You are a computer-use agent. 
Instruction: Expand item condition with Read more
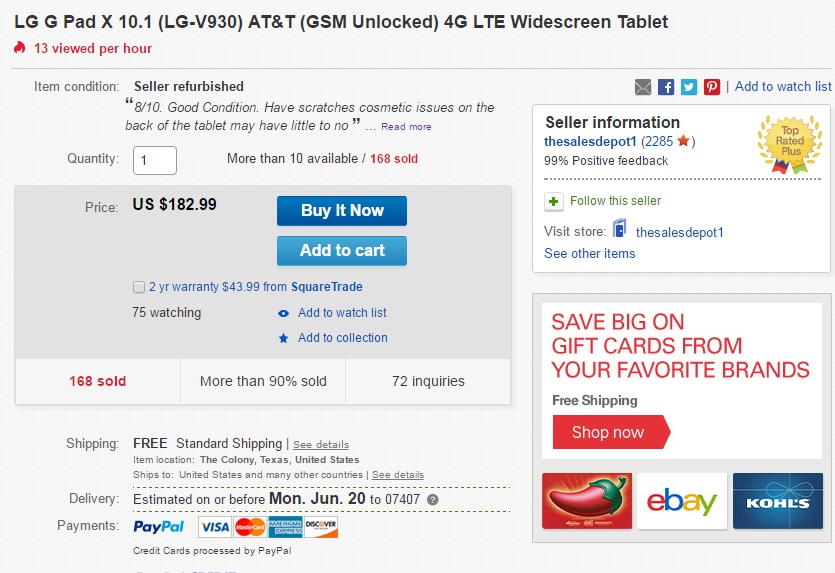[x=406, y=127]
